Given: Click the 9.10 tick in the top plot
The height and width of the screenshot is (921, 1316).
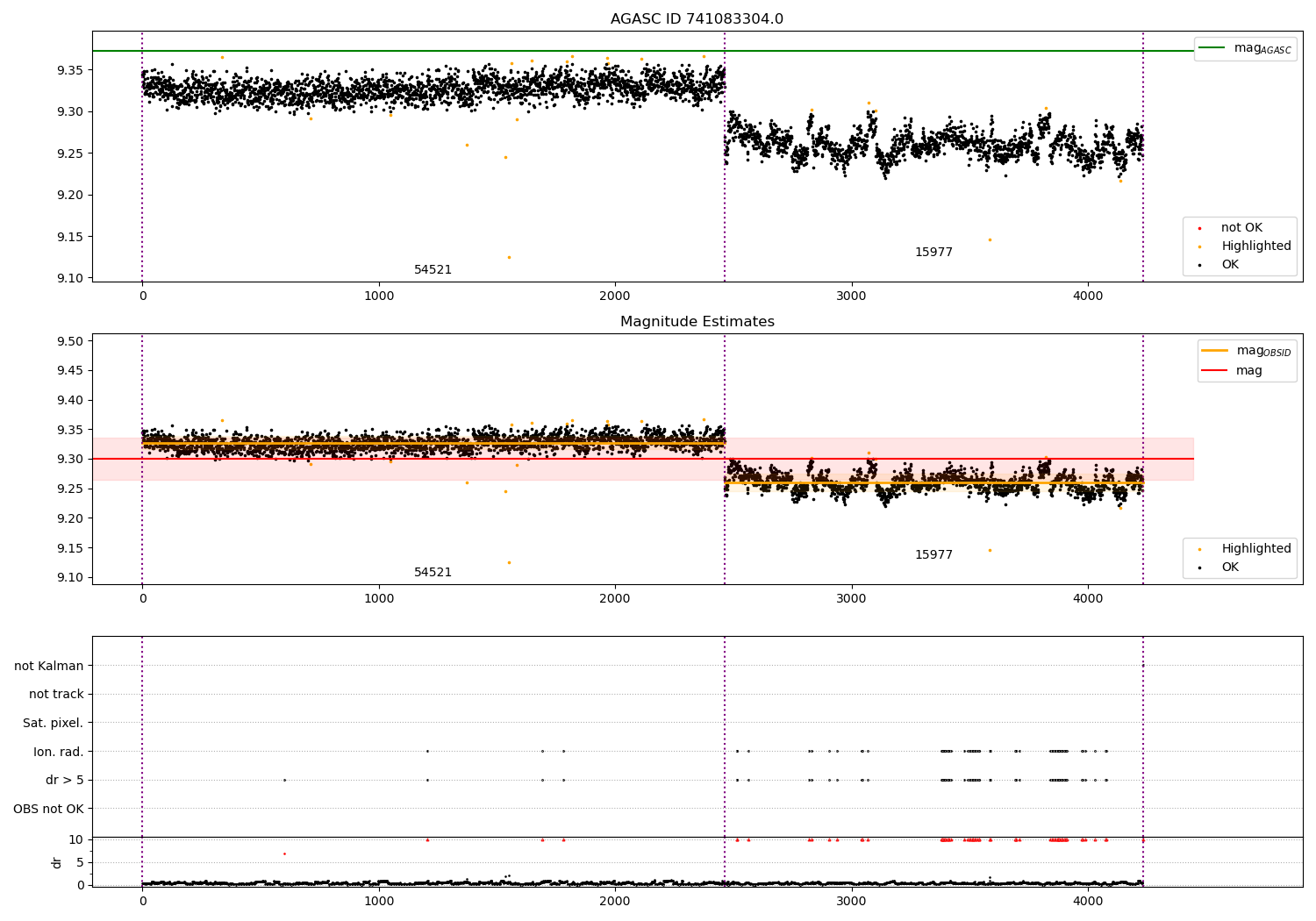Looking at the screenshot, I should click(x=70, y=278).
